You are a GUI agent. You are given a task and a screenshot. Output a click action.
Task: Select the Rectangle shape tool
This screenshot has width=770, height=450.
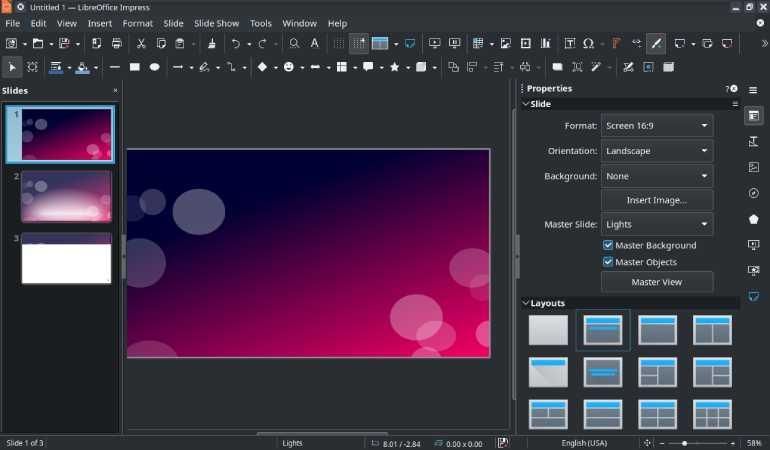(x=134, y=67)
